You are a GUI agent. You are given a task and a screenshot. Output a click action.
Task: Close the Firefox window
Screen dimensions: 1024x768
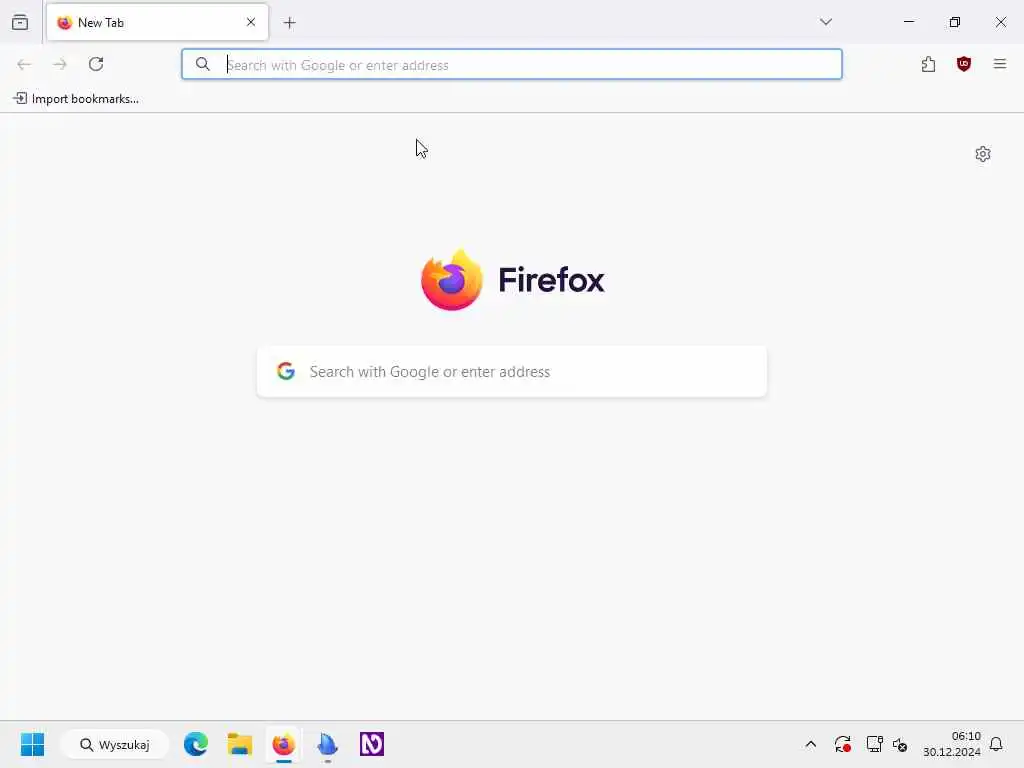[1000, 22]
